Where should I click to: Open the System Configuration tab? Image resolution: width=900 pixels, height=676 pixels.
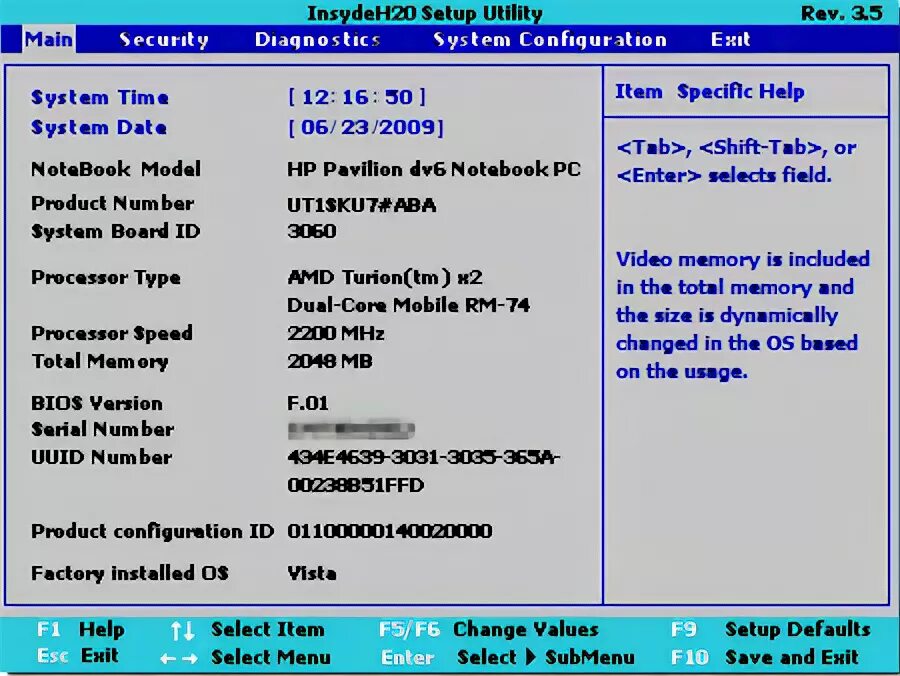[550, 39]
